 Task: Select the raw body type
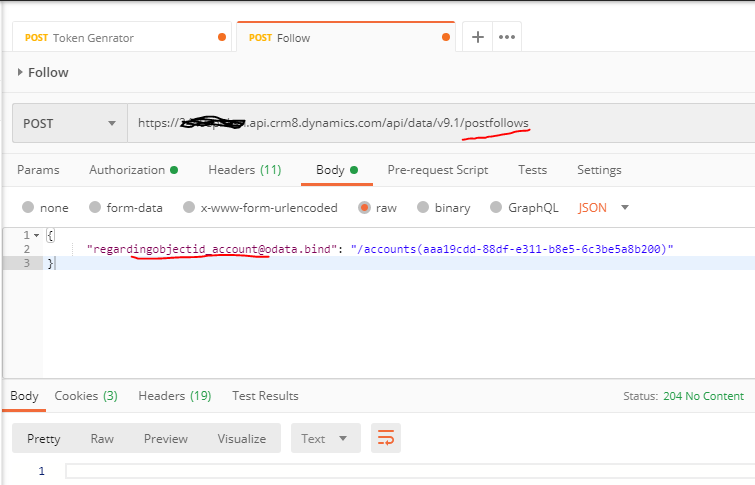click(x=378, y=208)
